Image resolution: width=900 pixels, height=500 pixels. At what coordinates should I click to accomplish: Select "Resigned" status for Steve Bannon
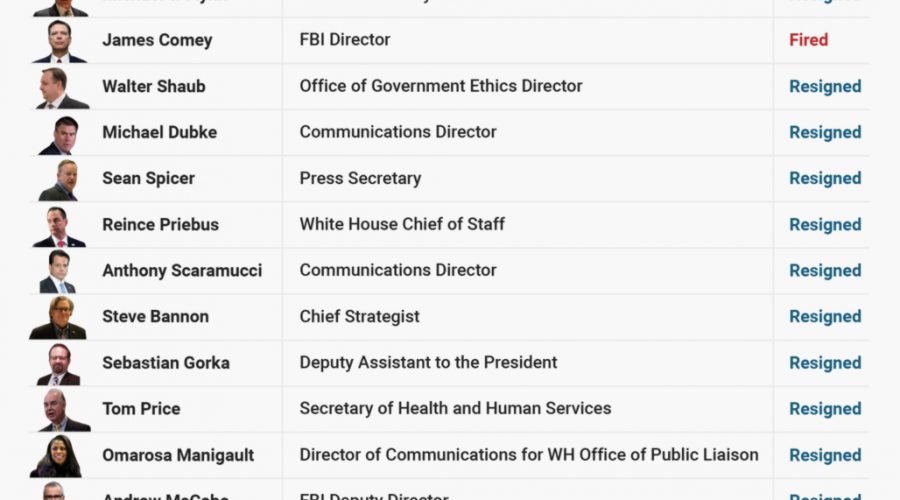pyautogui.click(x=825, y=316)
